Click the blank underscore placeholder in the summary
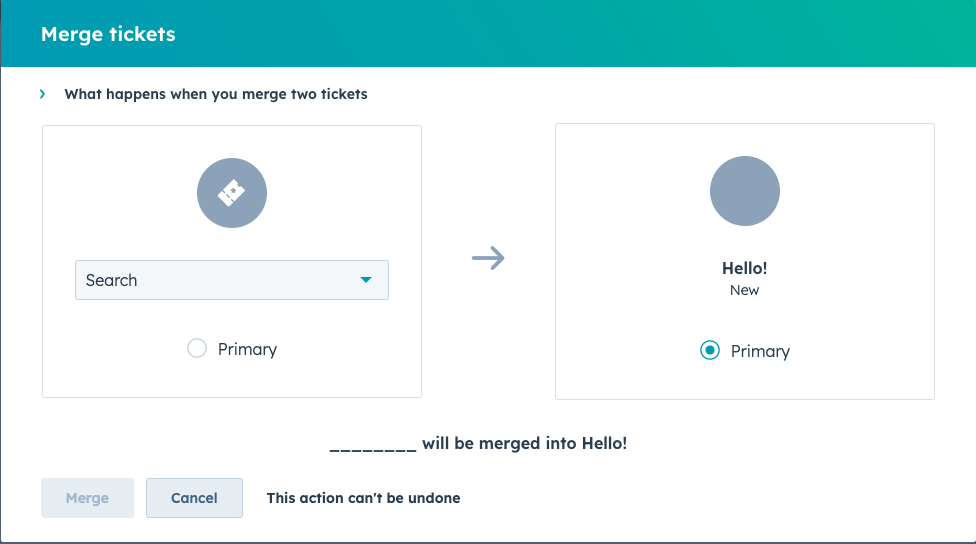Viewport: 976px width, 544px height. [x=373, y=444]
